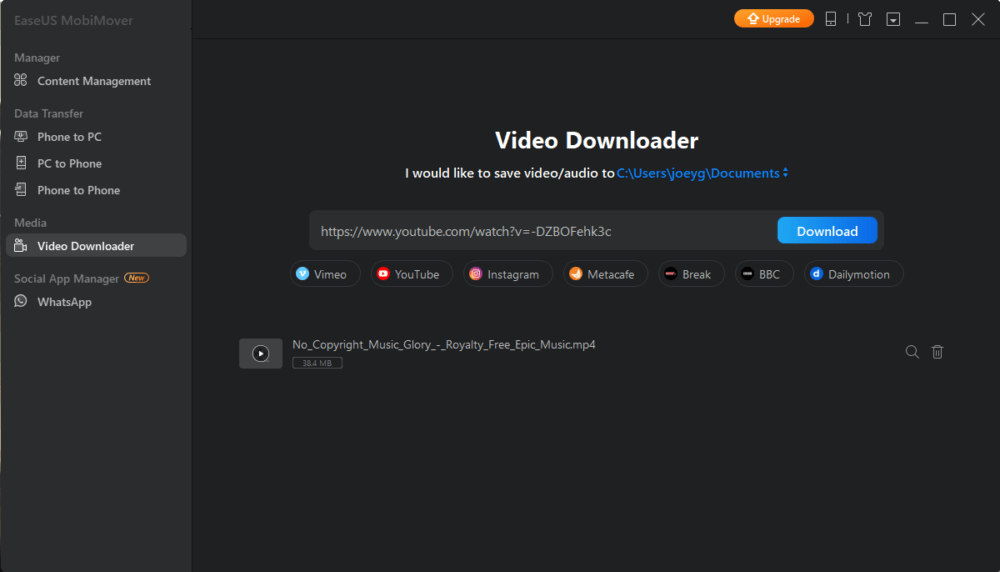Click the Content Management grid icon
This screenshot has width=1000, height=572.
tap(21, 80)
